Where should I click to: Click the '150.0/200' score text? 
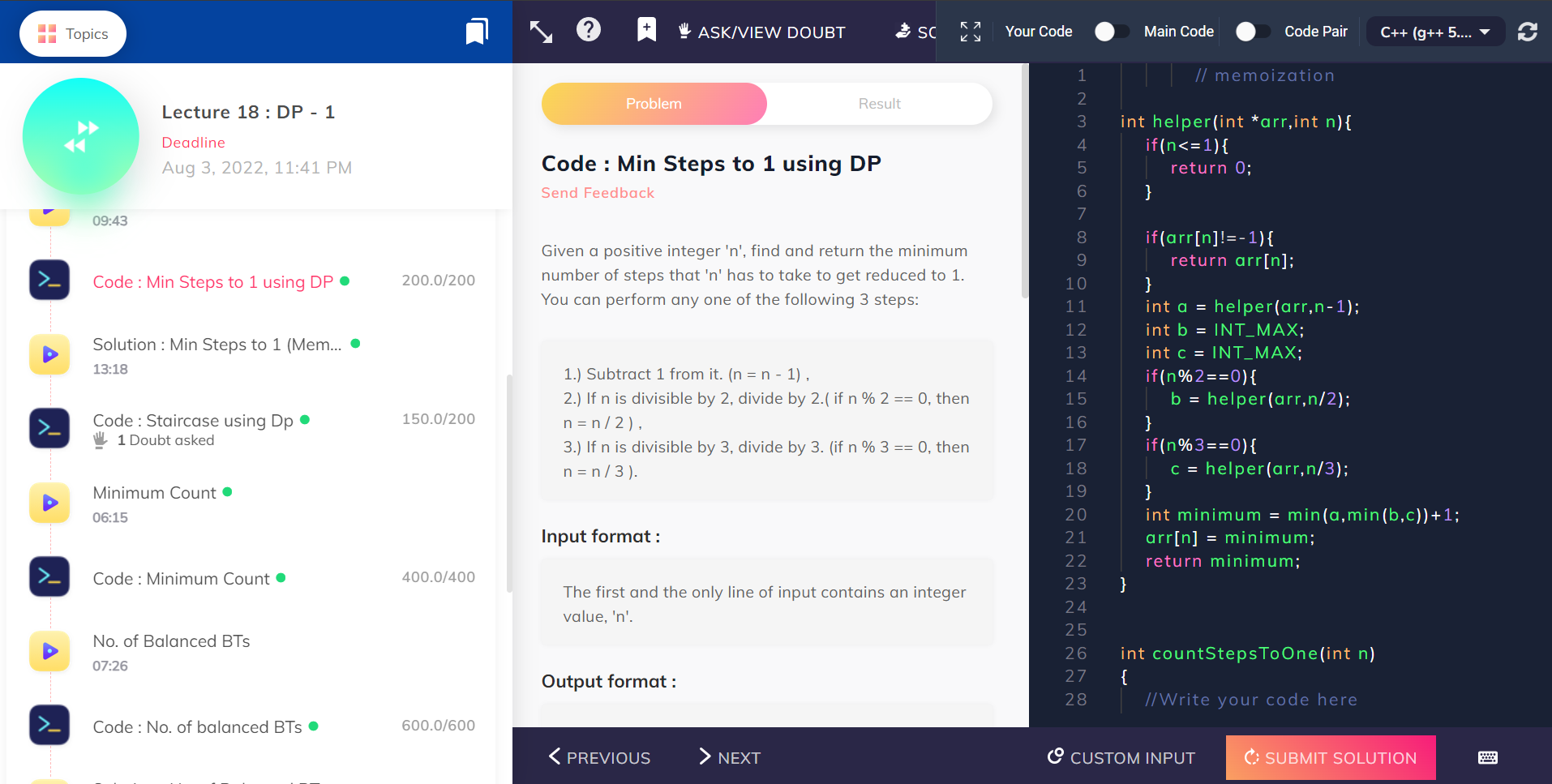point(439,419)
